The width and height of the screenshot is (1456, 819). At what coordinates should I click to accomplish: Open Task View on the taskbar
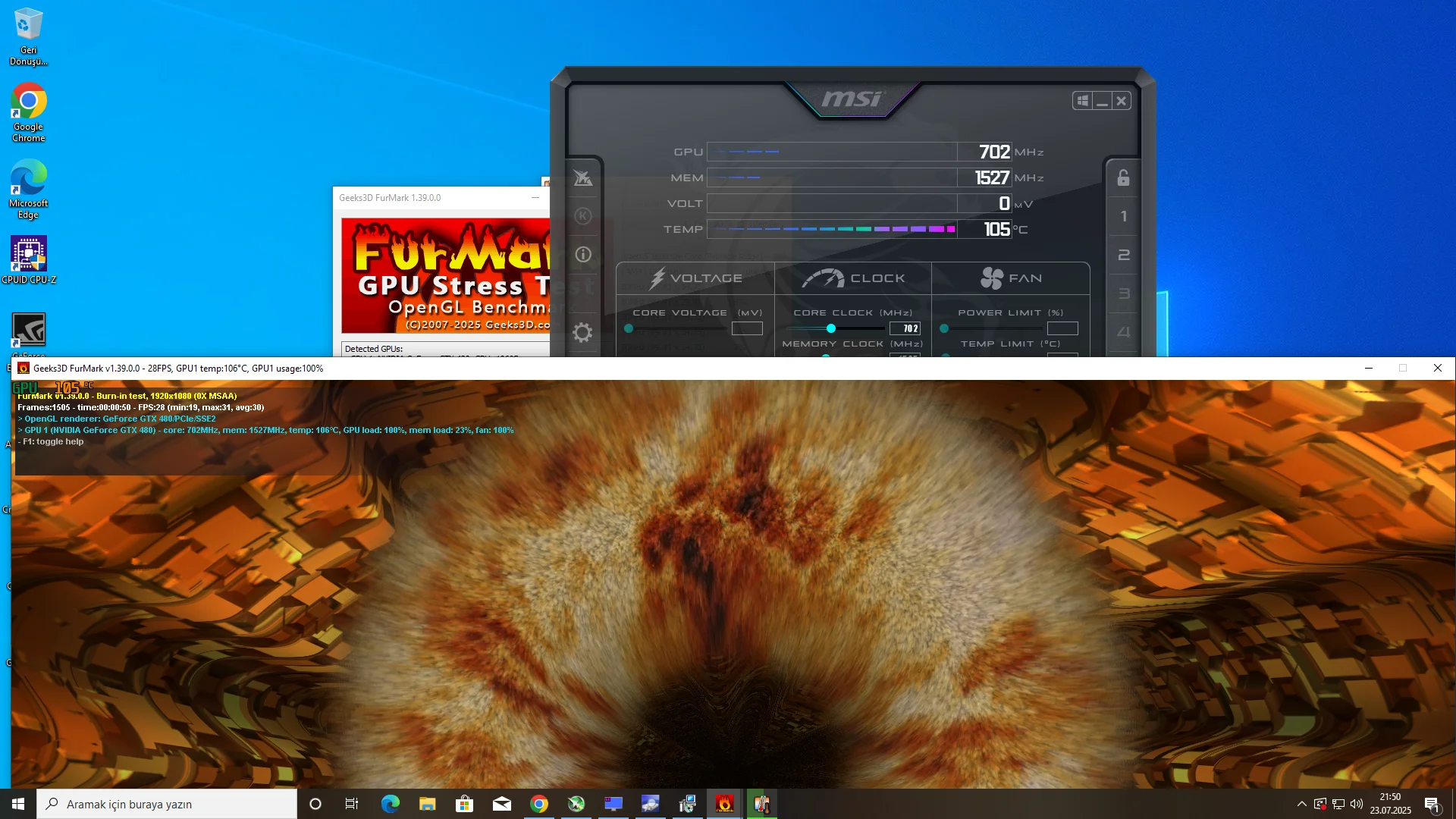[x=352, y=804]
